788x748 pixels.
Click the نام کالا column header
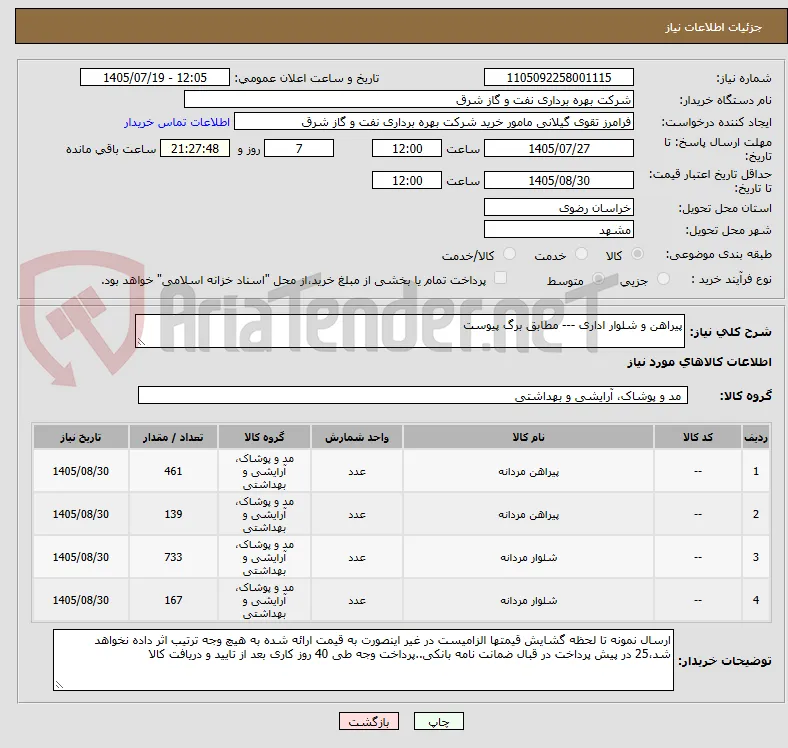click(x=528, y=437)
